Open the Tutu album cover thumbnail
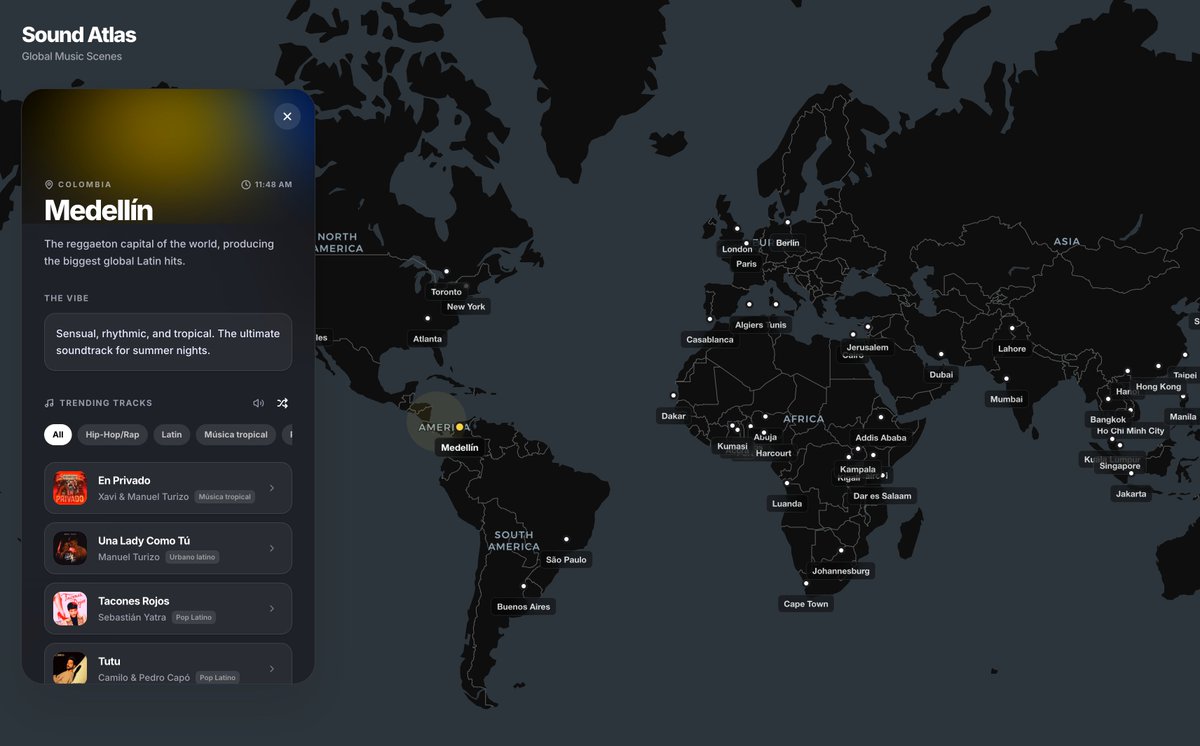 point(70,668)
